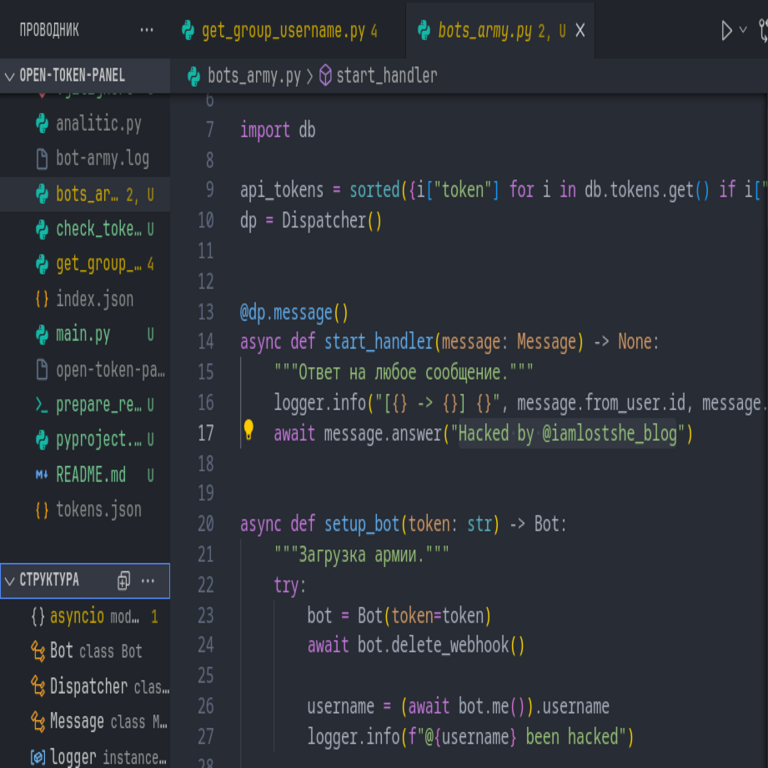Click the asyncio module braces icon in outline
This screenshot has width=768, height=768.
point(38,617)
